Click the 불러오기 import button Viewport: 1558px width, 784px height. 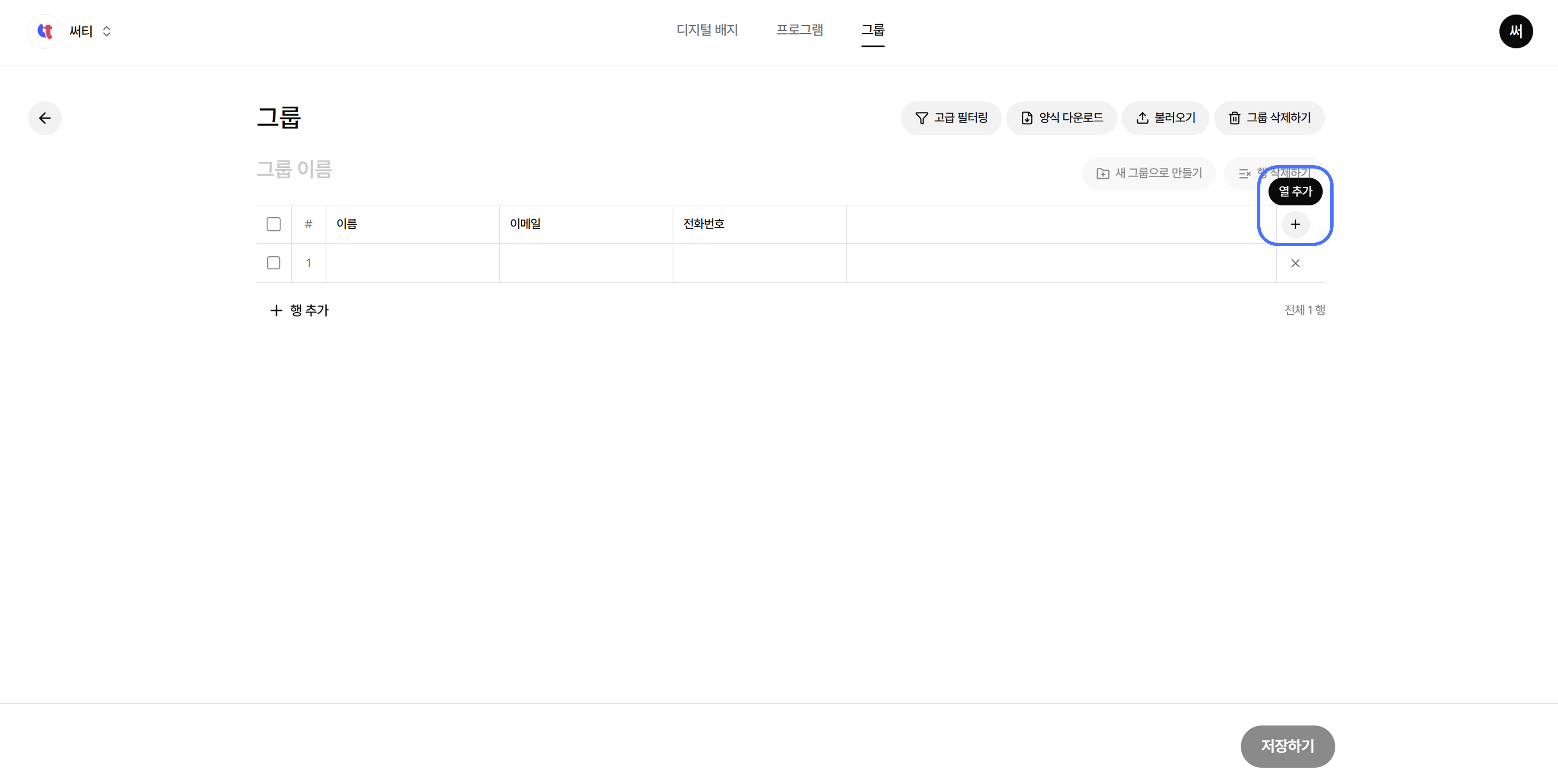(1166, 118)
